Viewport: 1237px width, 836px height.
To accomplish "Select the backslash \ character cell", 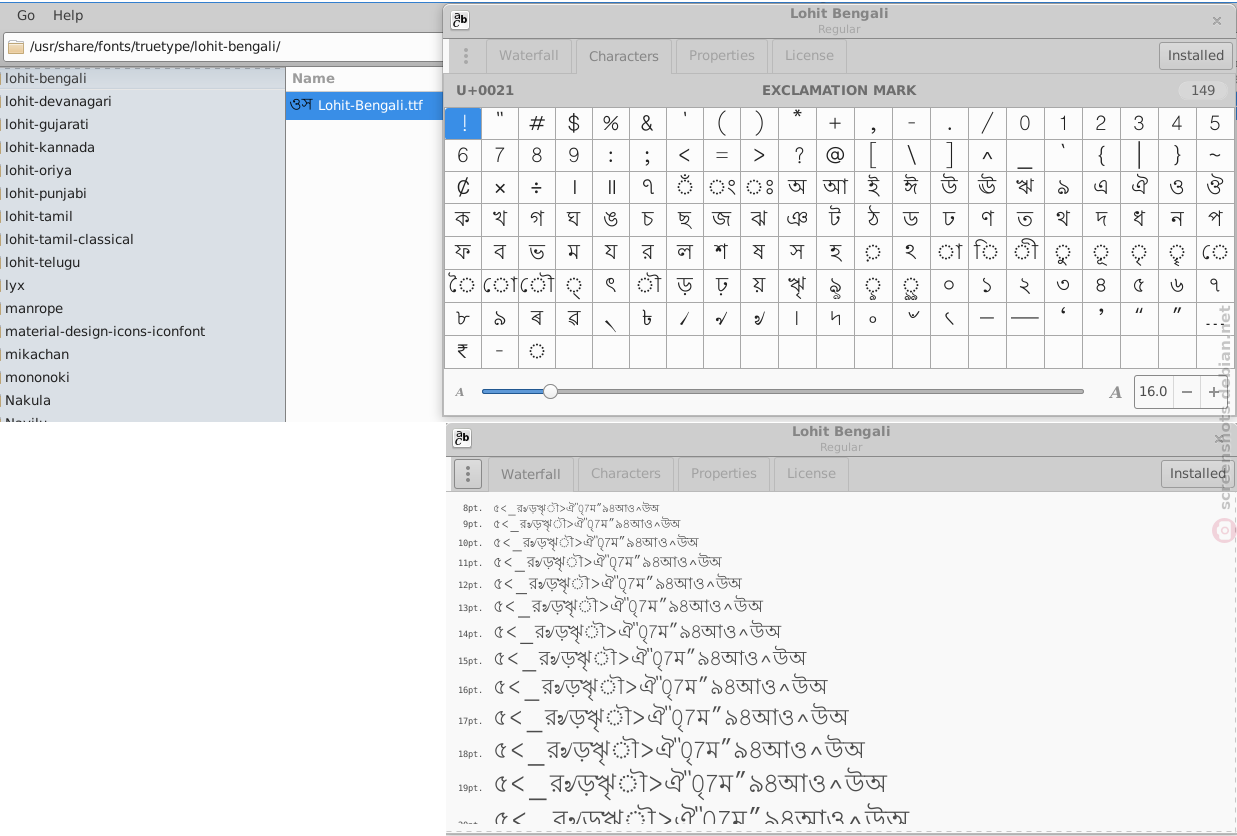I will (x=911, y=155).
